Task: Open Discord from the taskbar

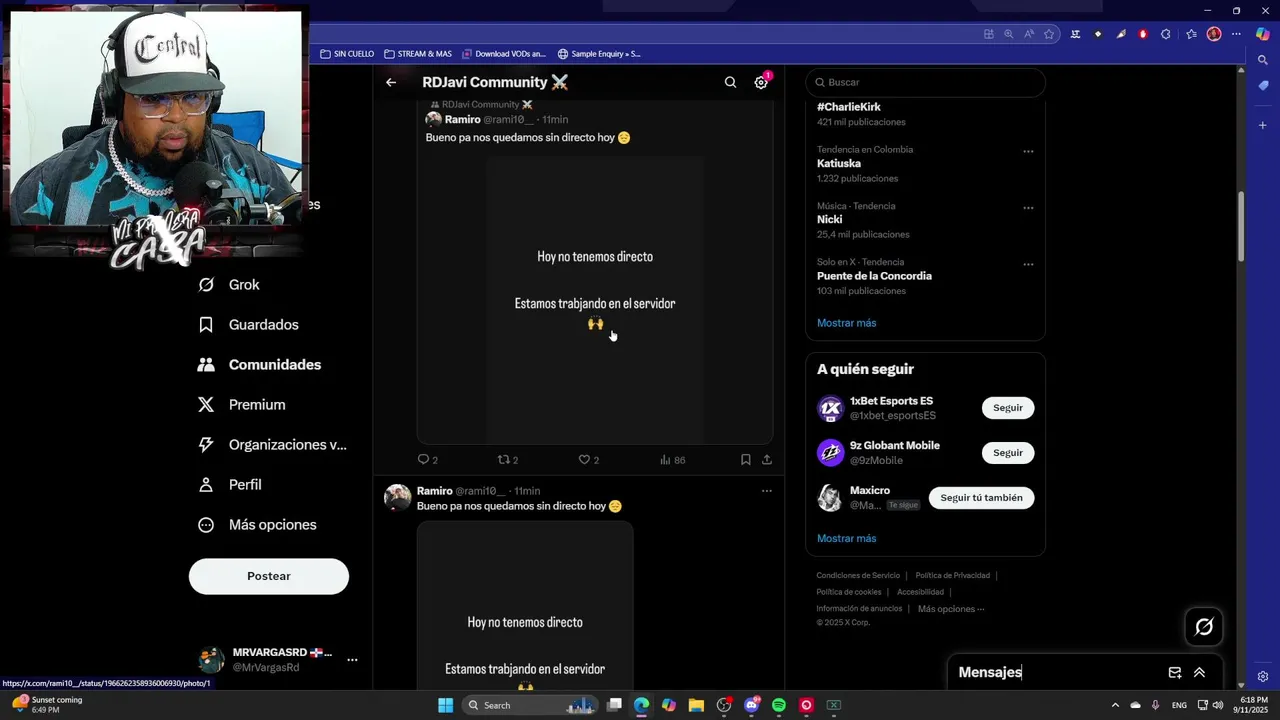Action: tap(752, 705)
